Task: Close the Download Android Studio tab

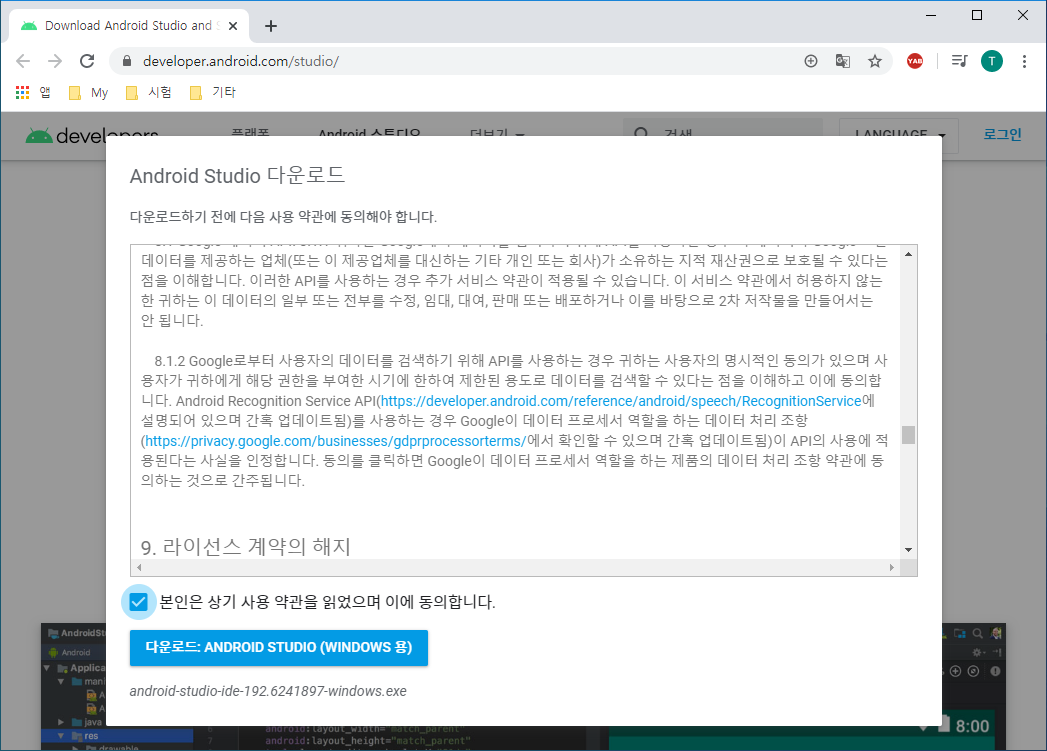Action: coord(232,26)
